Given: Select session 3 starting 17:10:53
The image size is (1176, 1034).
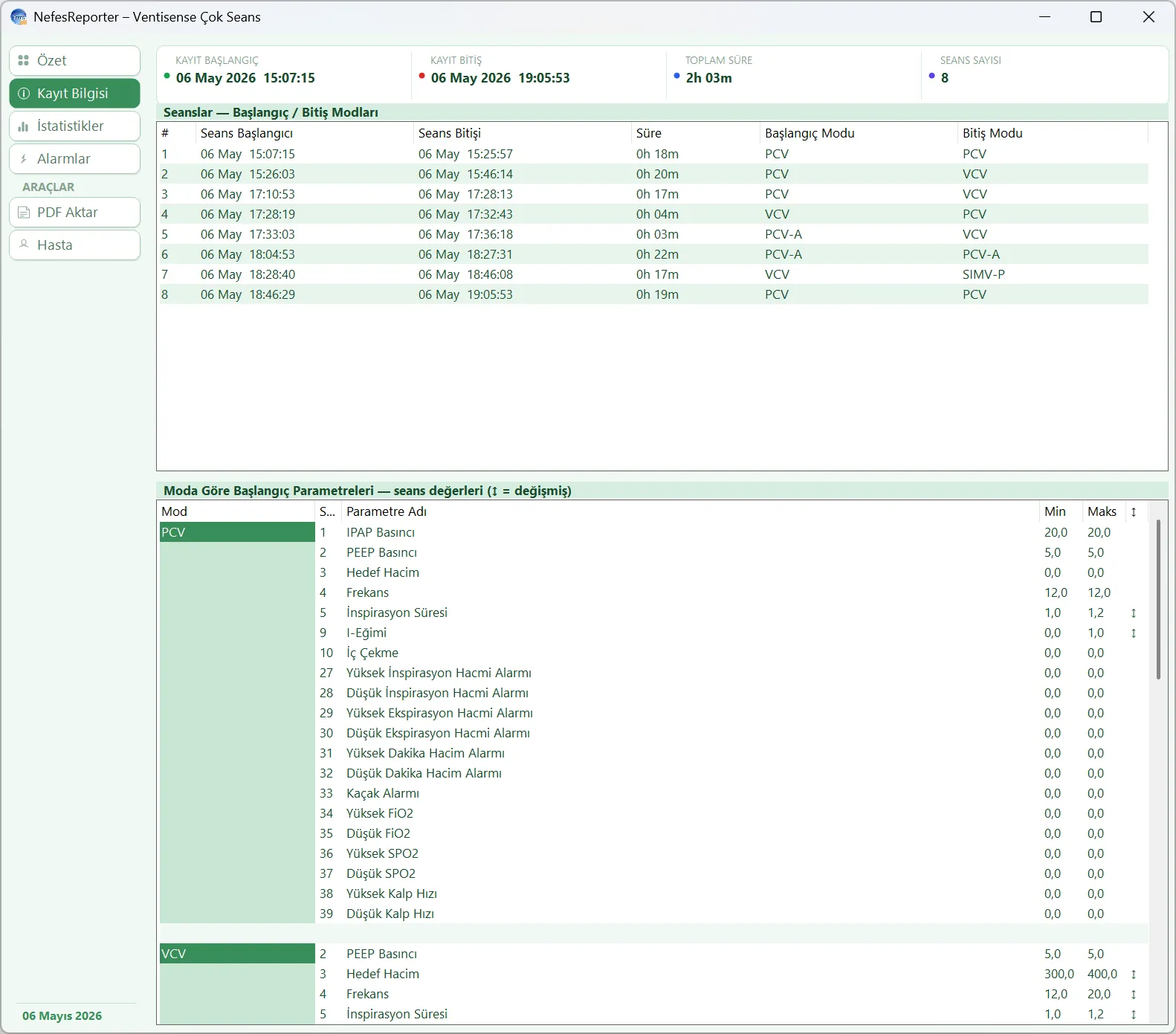Looking at the screenshot, I should [653, 194].
